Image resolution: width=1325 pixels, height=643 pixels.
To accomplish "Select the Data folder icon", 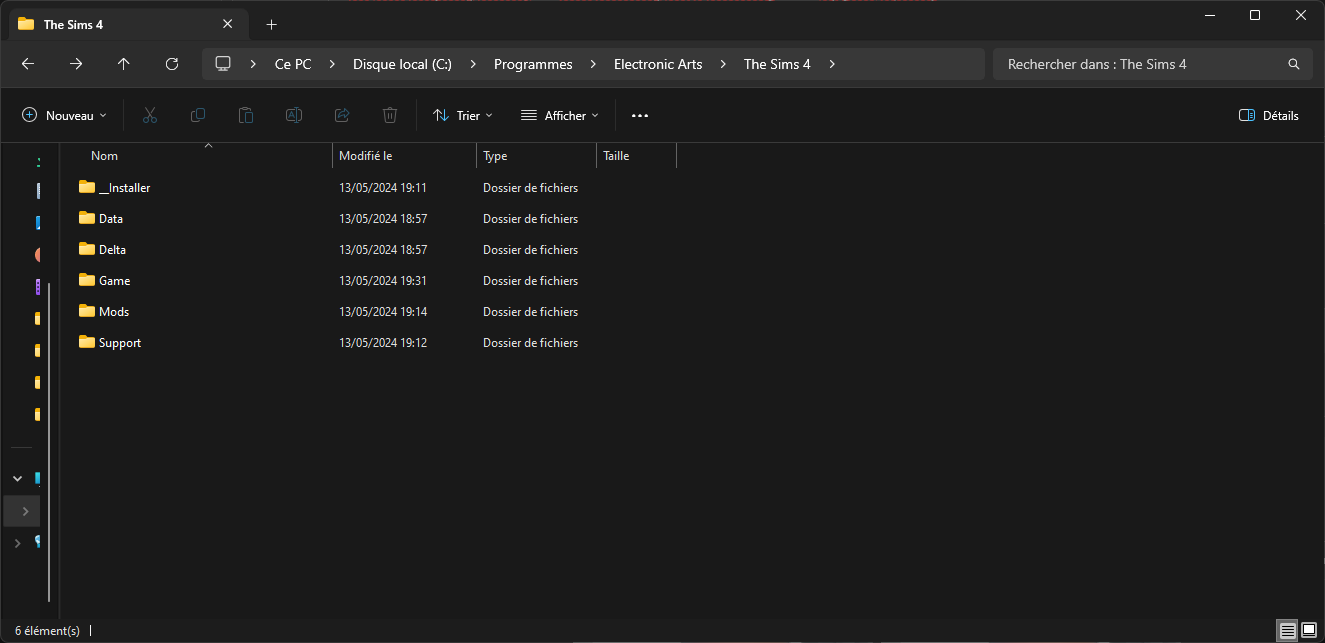I will coord(87,218).
